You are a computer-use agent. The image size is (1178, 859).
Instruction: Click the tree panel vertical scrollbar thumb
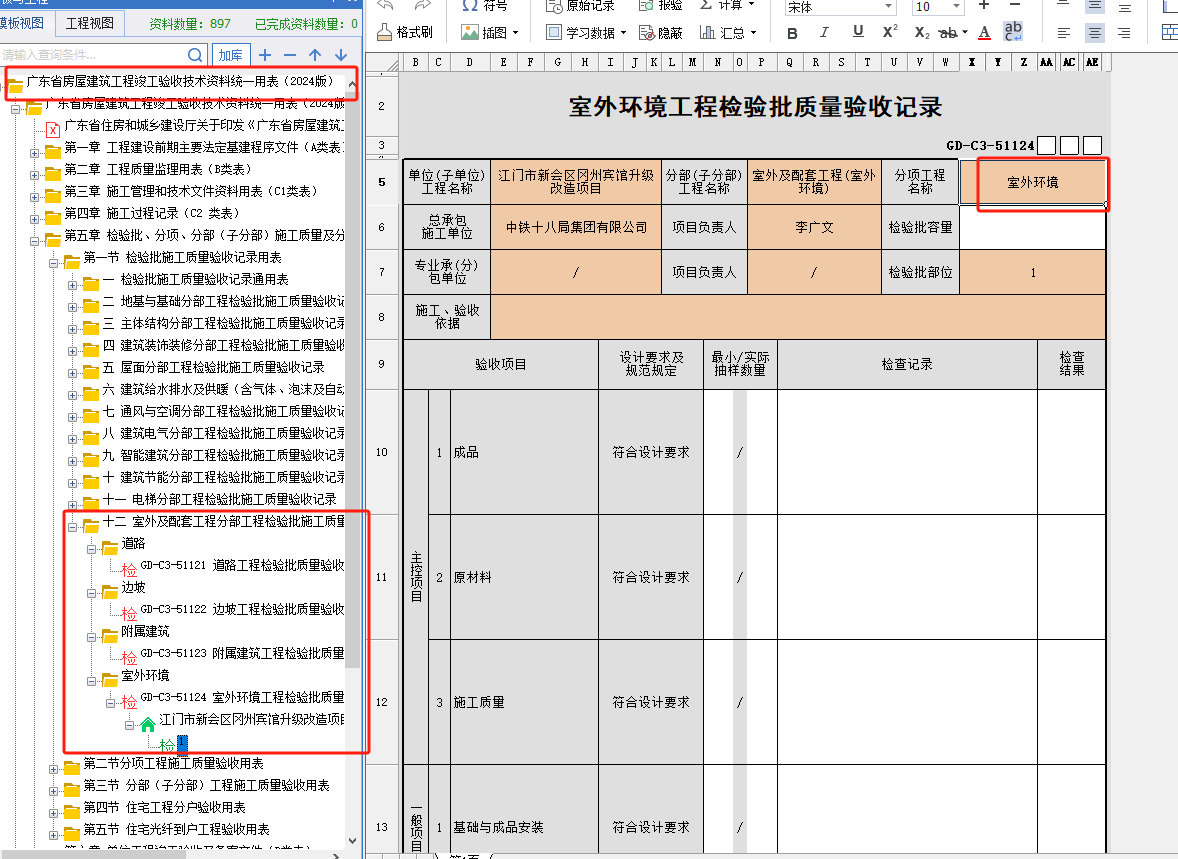pos(352,382)
